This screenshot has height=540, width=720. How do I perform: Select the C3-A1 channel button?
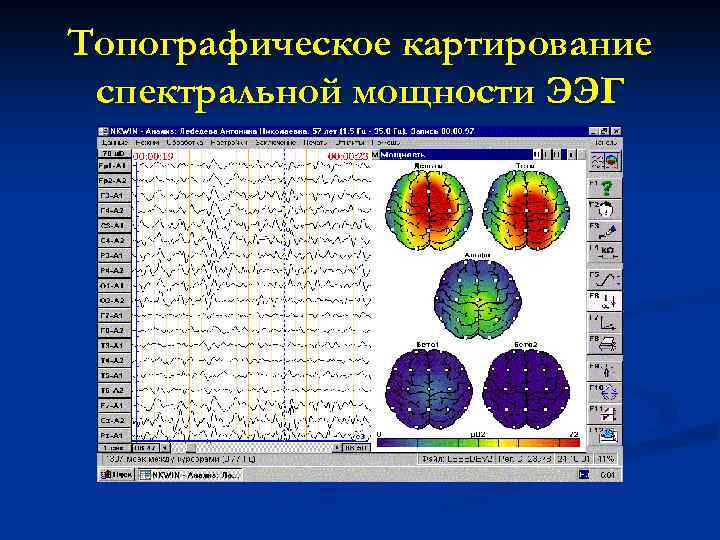[114, 225]
